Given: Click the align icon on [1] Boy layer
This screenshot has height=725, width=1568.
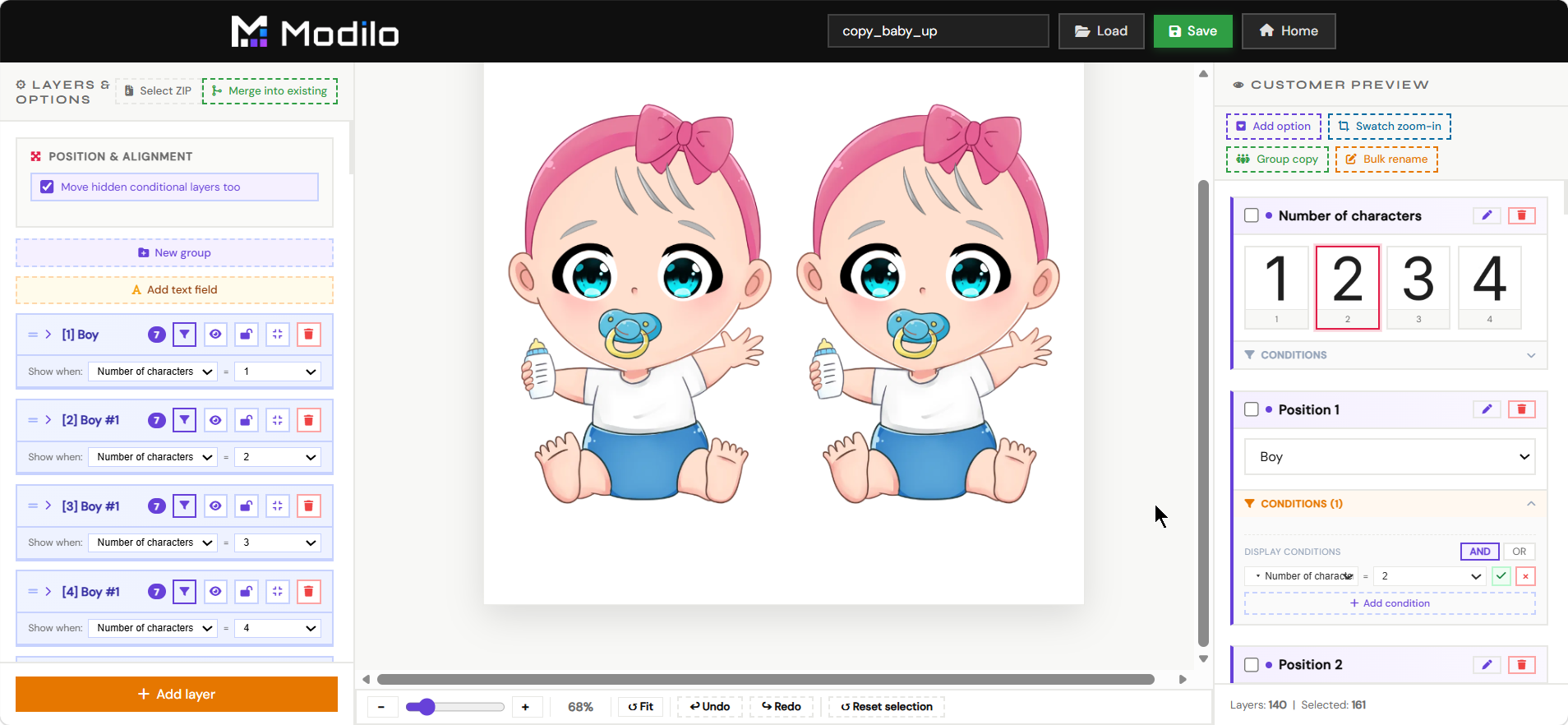Looking at the screenshot, I should 278,335.
